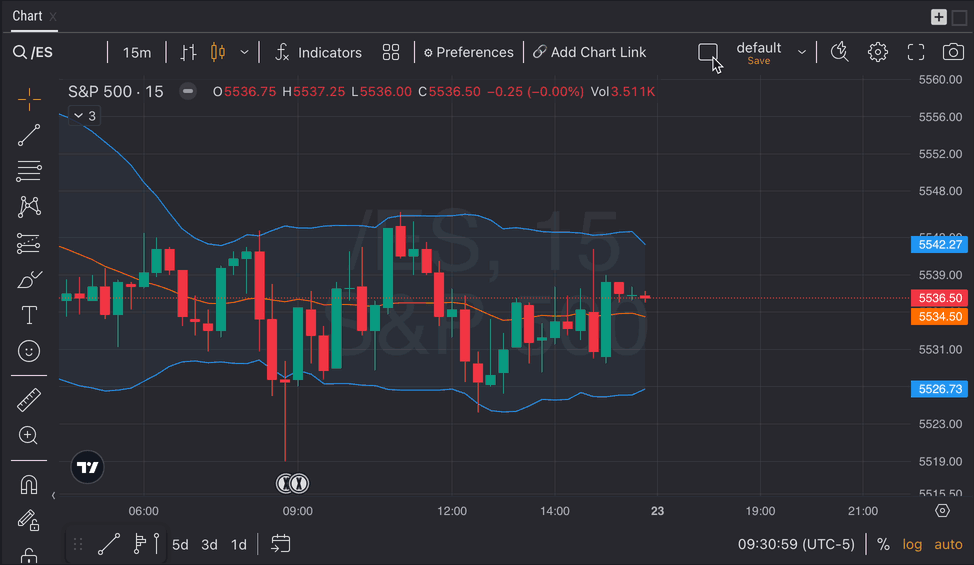Open the emoji icons tool
Screen dimensions: 974x565
[x=29, y=351]
